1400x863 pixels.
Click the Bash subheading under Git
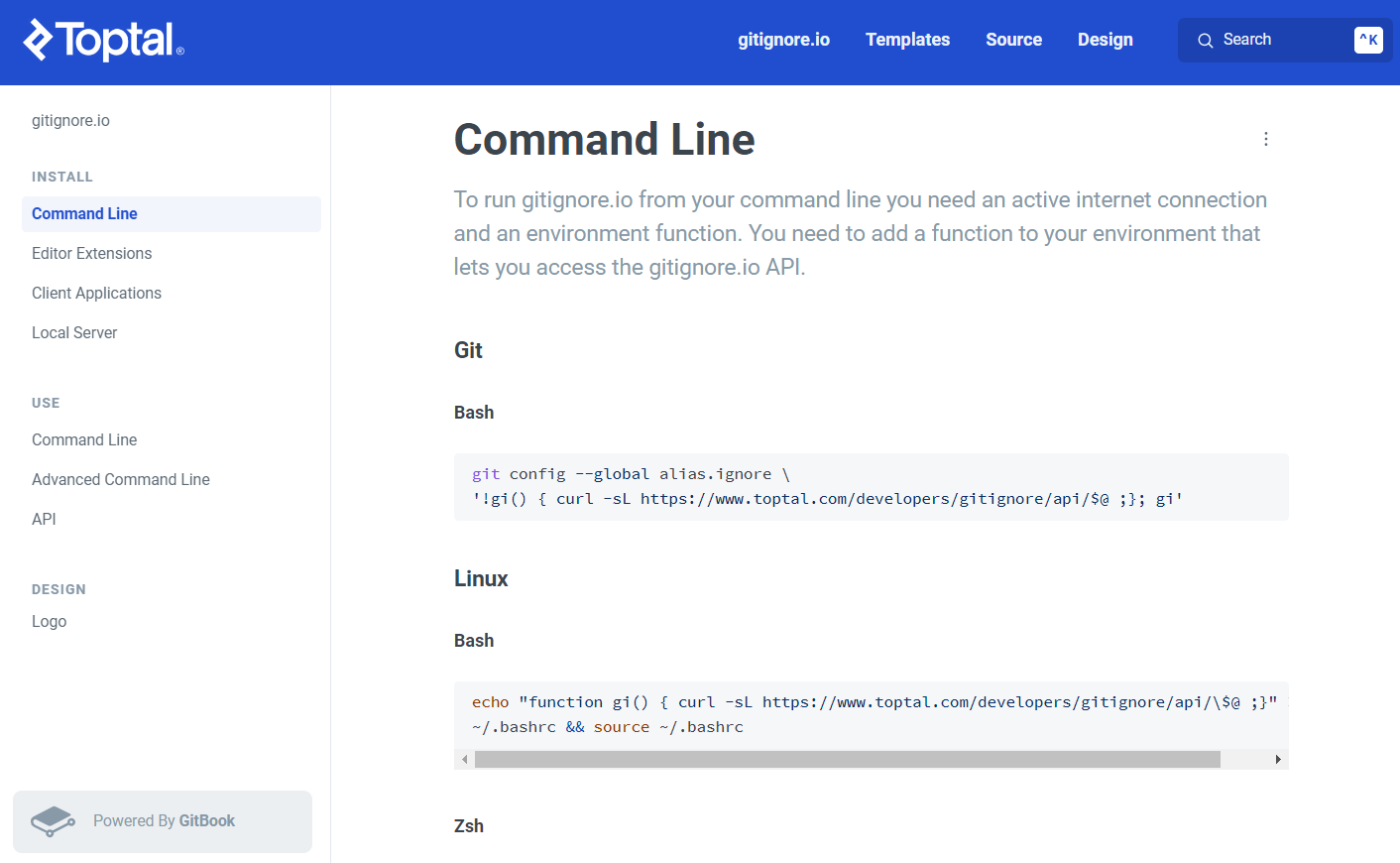click(x=474, y=413)
